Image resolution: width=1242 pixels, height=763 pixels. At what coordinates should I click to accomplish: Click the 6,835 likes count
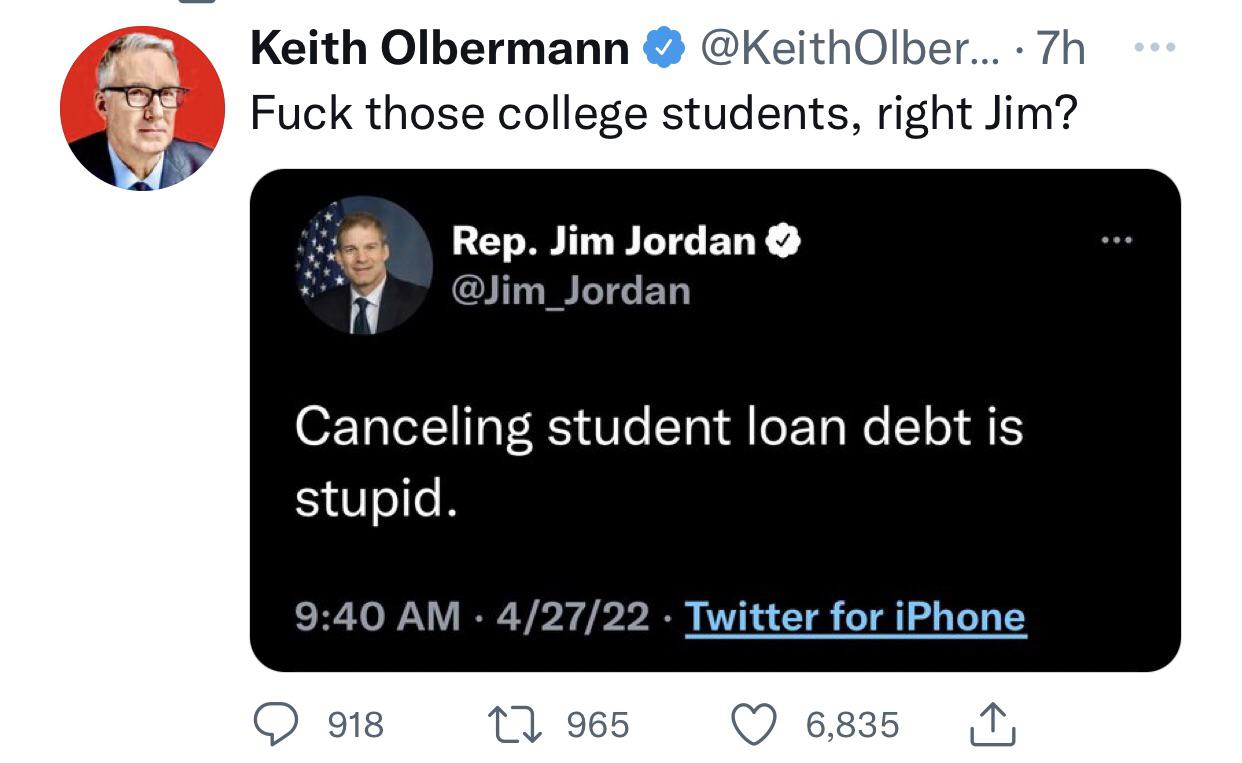(x=853, y=725)
